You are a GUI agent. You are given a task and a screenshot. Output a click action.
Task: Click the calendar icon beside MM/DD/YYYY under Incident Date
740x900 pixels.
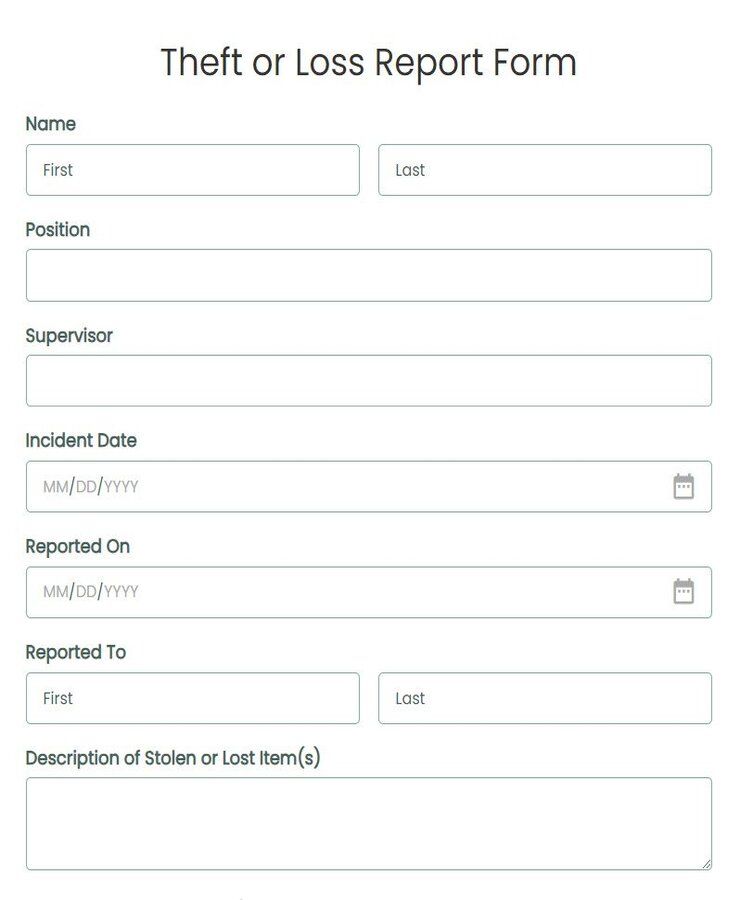[683, 487]
